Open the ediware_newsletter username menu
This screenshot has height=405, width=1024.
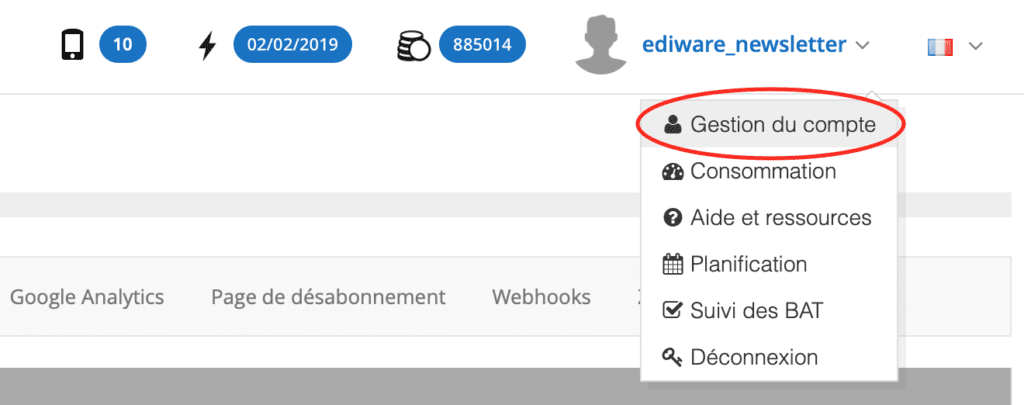coord(744,44)
